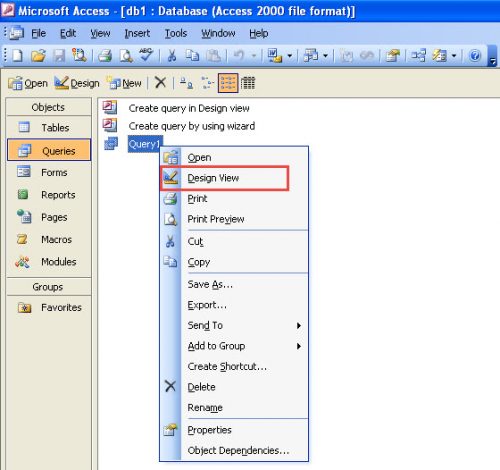The width and height of the screenshot is (500, 470).
Task: Click the Undo arrow toolbar icon
Action: point(239,55)
